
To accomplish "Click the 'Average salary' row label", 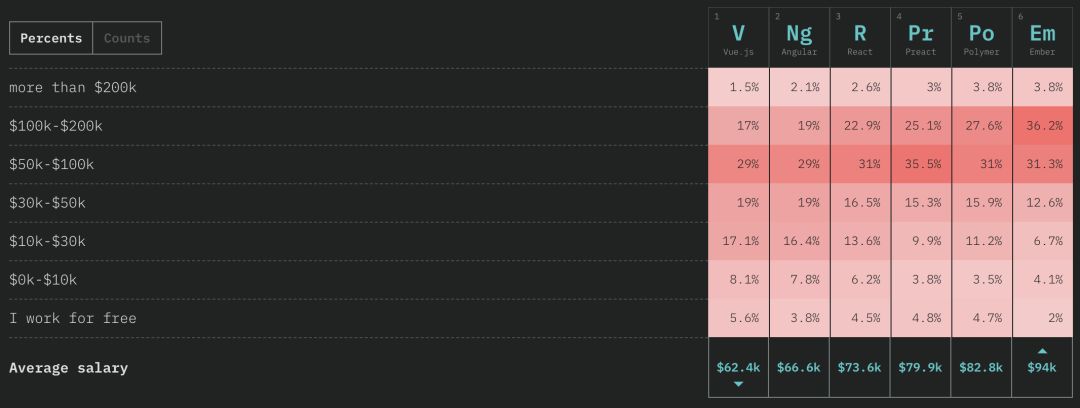I will click(69, 368).
